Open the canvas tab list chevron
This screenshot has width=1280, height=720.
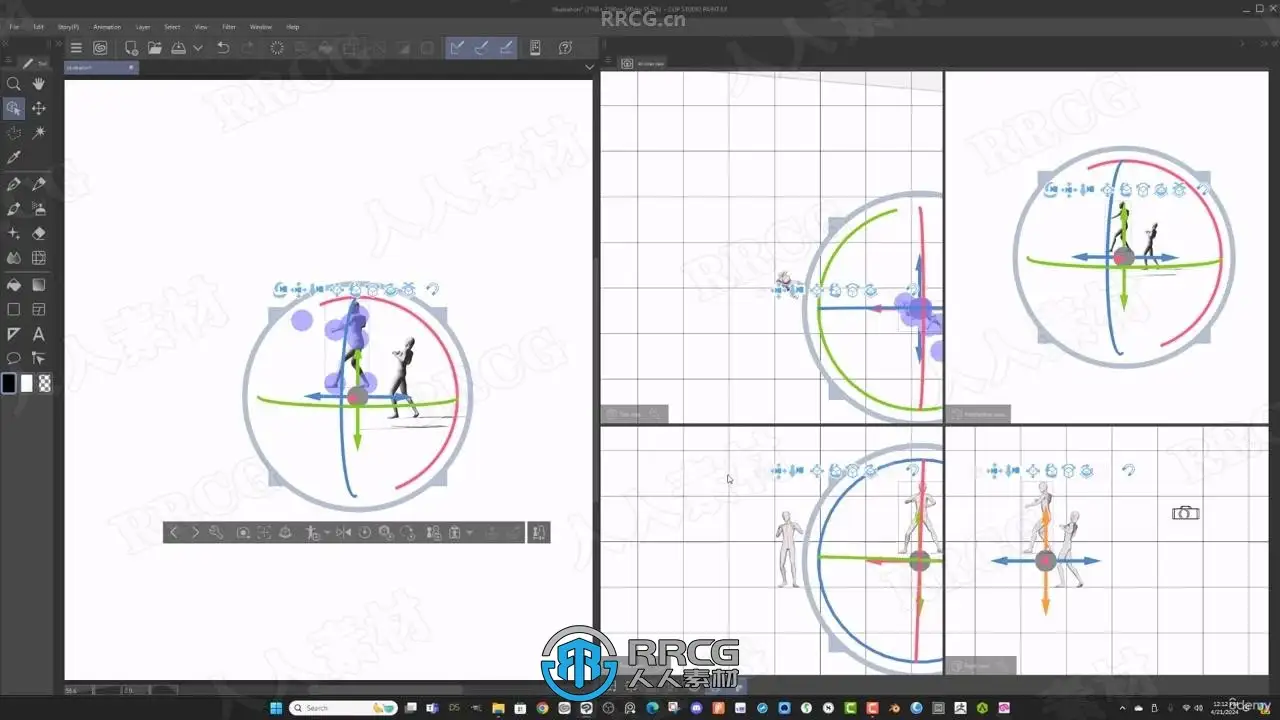pyautogui.click(x=589, y=68)
